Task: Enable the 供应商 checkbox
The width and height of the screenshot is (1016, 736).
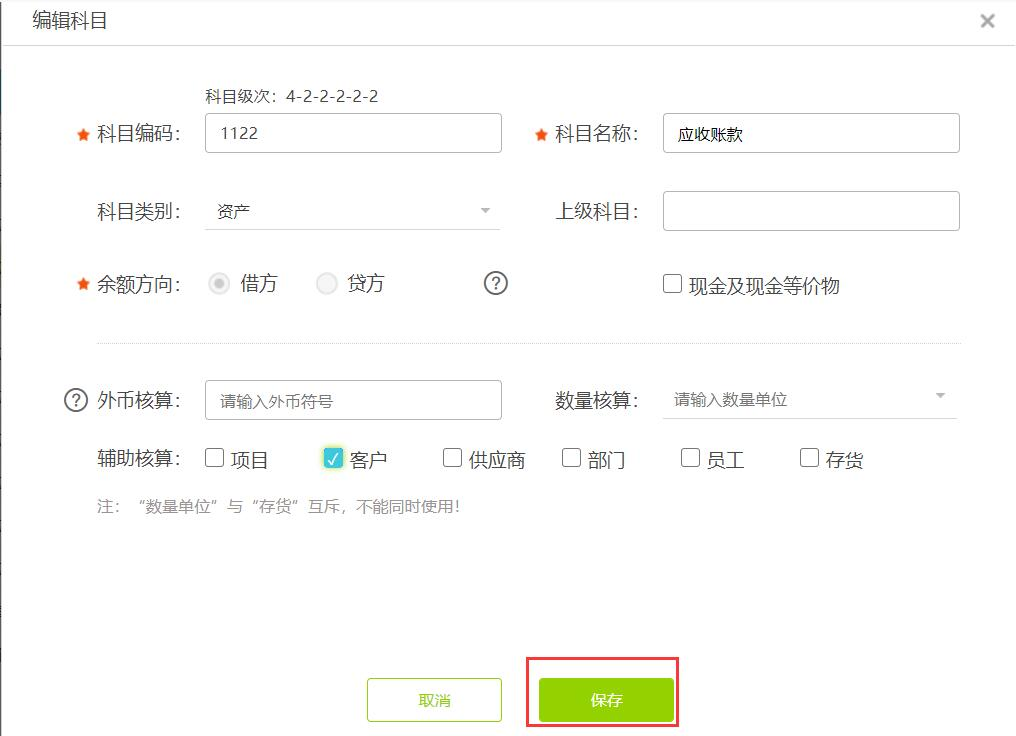Action: point(451,457)
